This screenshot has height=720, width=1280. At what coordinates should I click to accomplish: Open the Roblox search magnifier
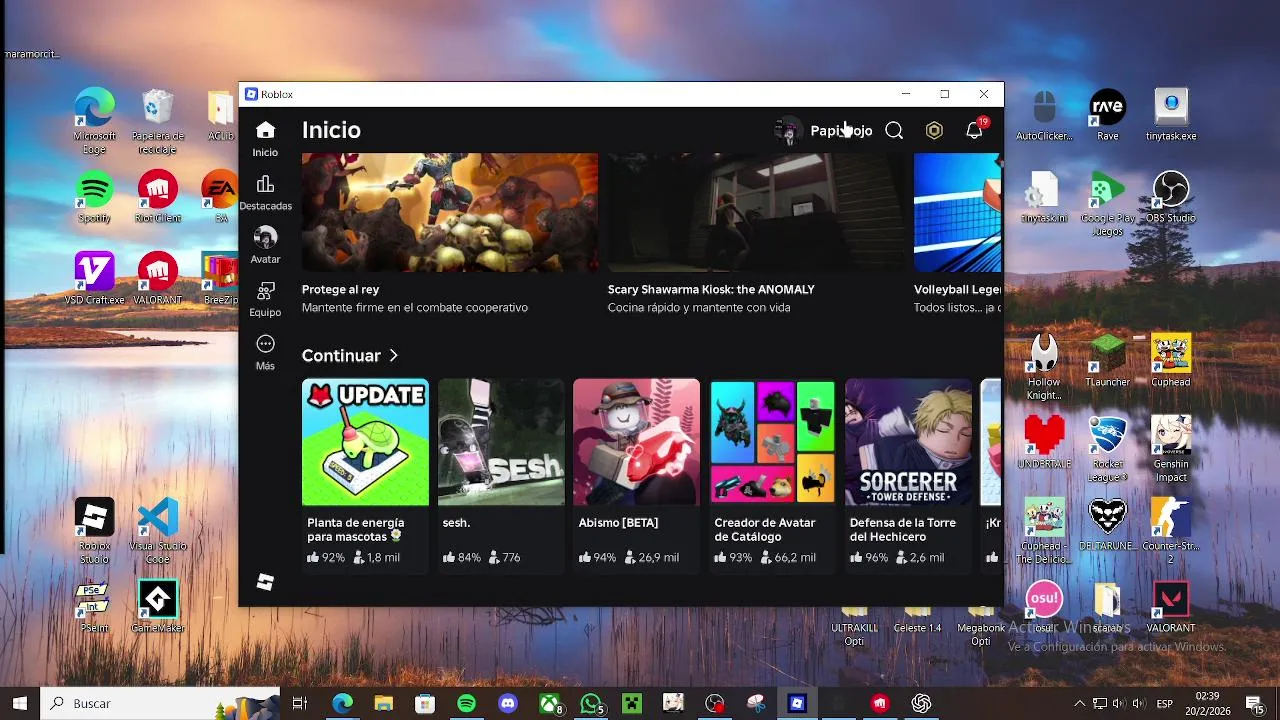pyautogui.click(x=894, y=131)
